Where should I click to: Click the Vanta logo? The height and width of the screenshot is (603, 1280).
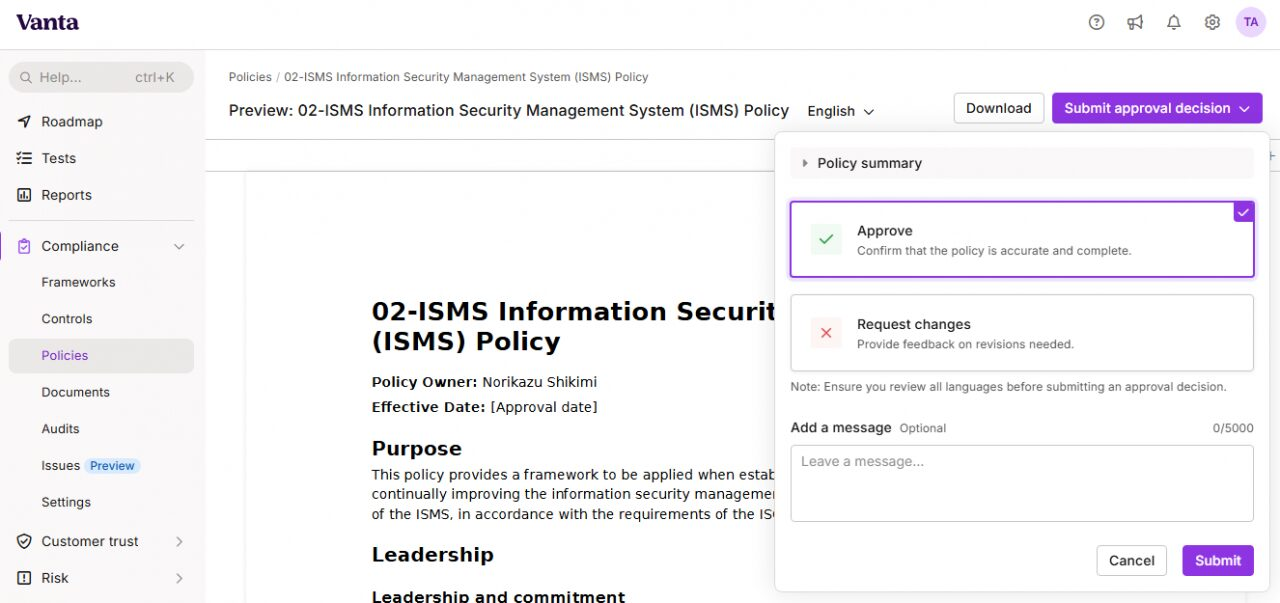click(47, 22)
